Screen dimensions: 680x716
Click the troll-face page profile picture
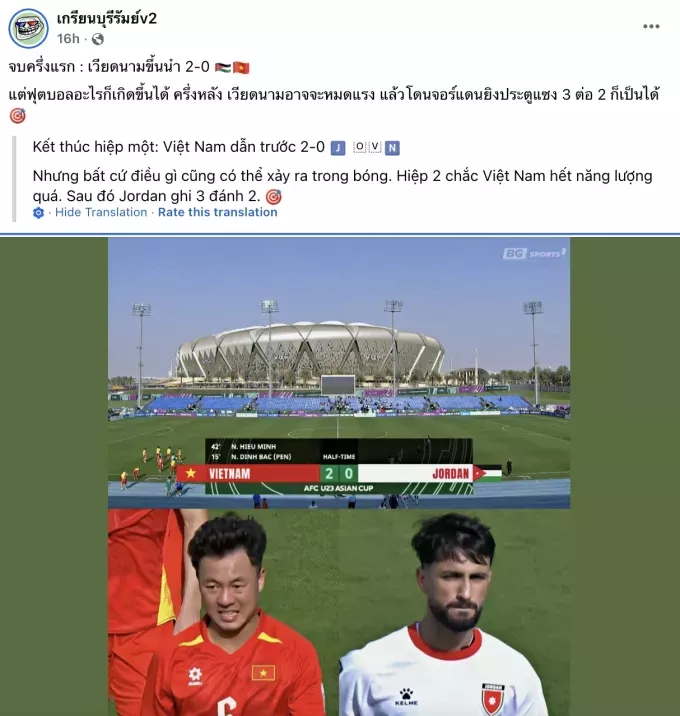(x=28, y=28)
